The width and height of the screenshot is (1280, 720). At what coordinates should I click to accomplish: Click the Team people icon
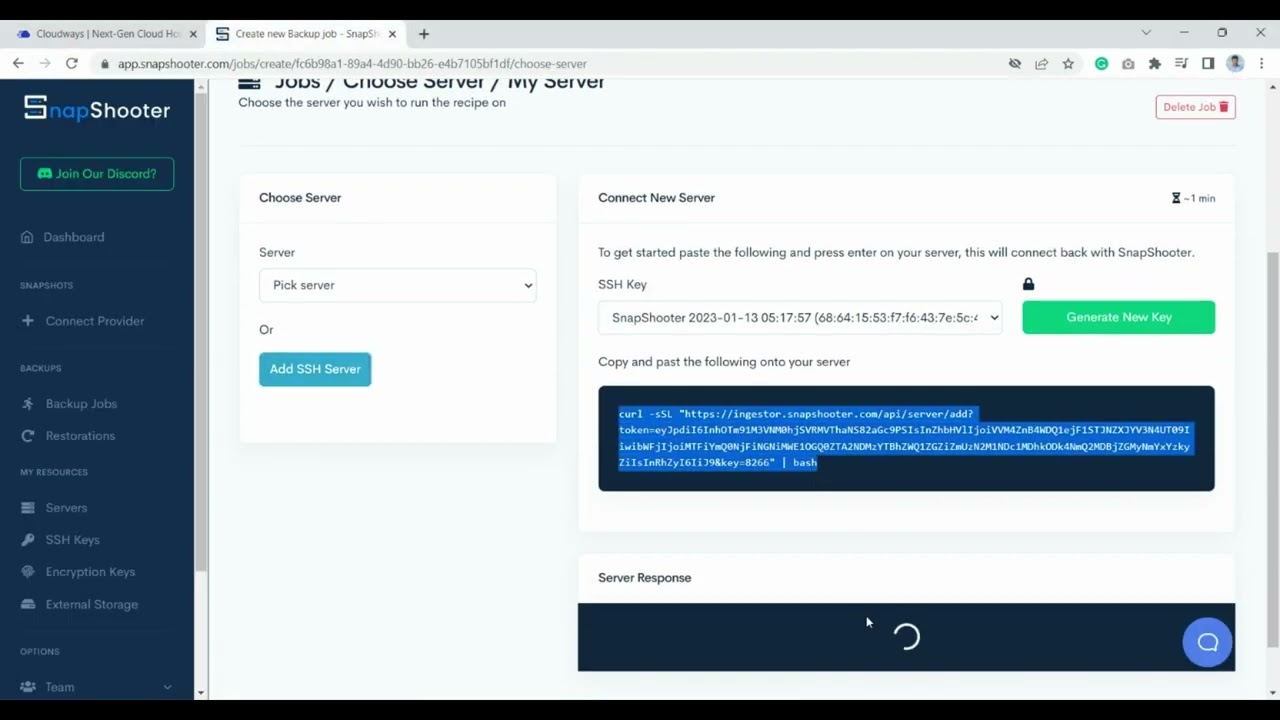point(28,687)
